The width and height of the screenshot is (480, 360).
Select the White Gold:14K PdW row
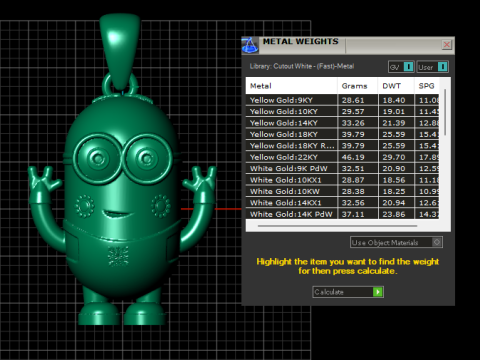[x=342, y=214]
